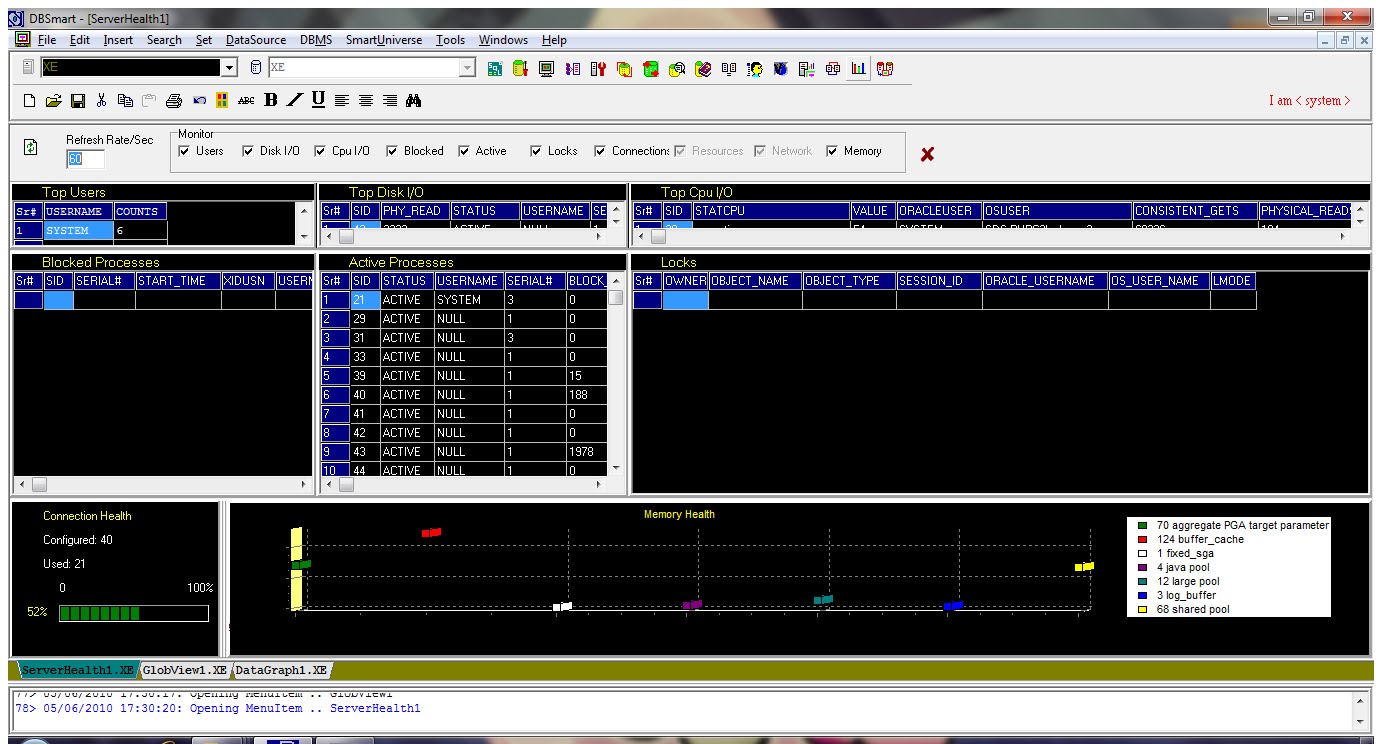
Task: Click the yellow shared pool legend swatch
Action: pyautogui.click(x=1143, y=609)
